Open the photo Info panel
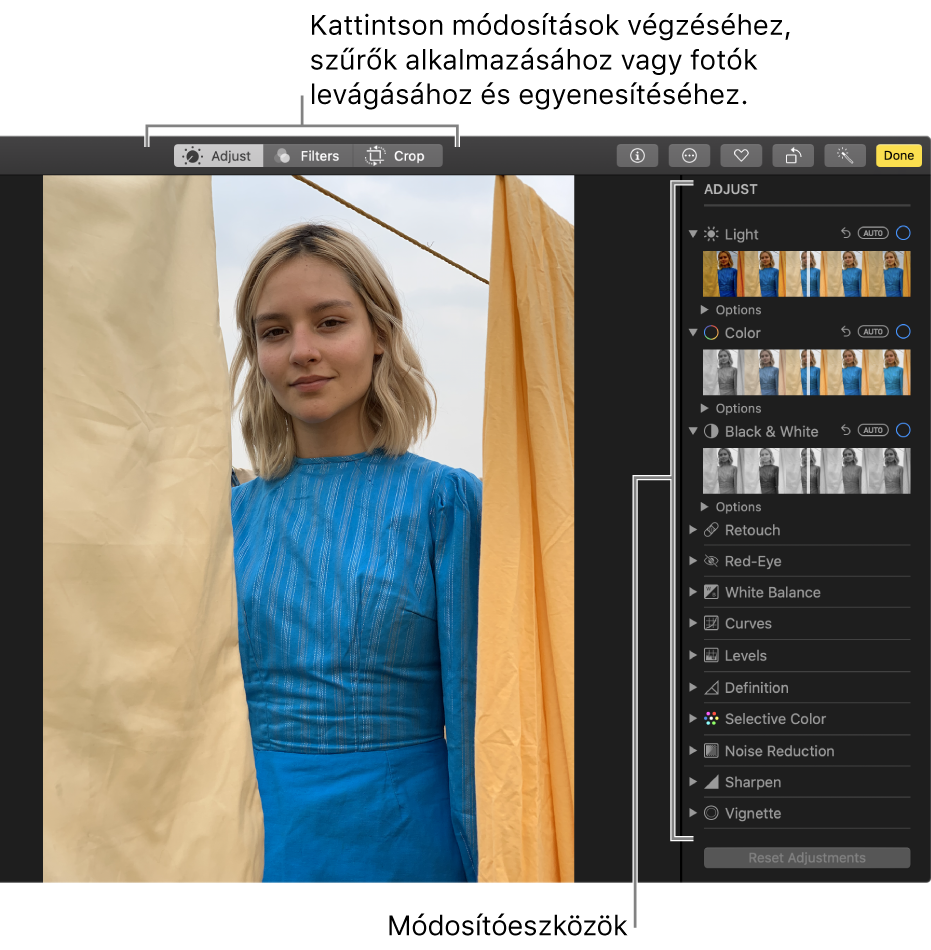This screenshot has width=931, height=950. coord(637,156)
